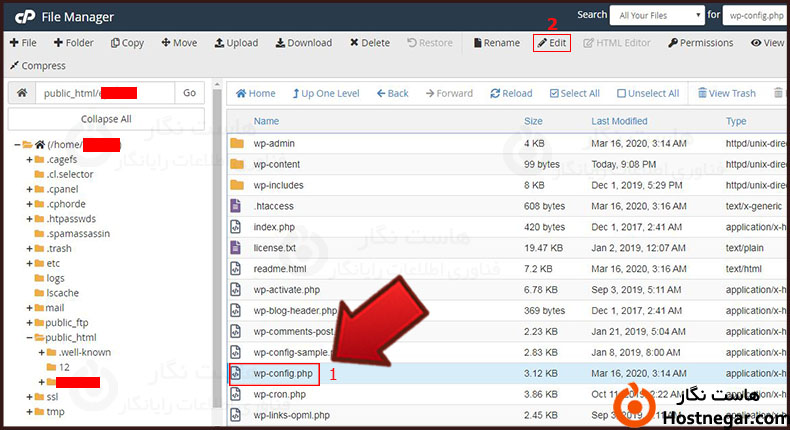
Task: Sort files by Size column header
Action: coord(533,121)
